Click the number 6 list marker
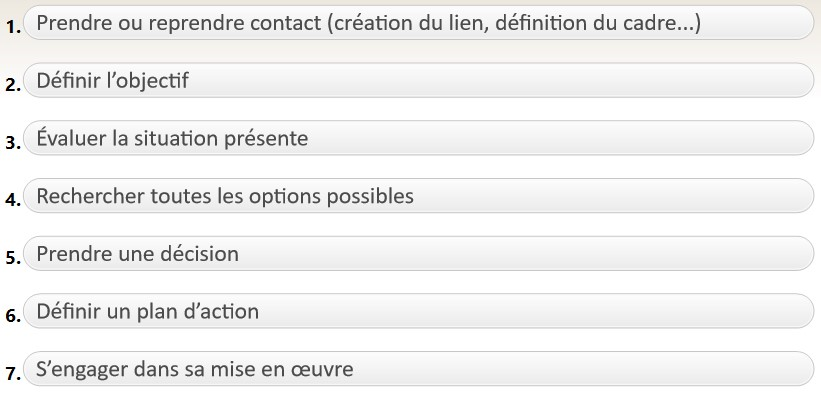821x394 pixels. click(x=13, y=316)
